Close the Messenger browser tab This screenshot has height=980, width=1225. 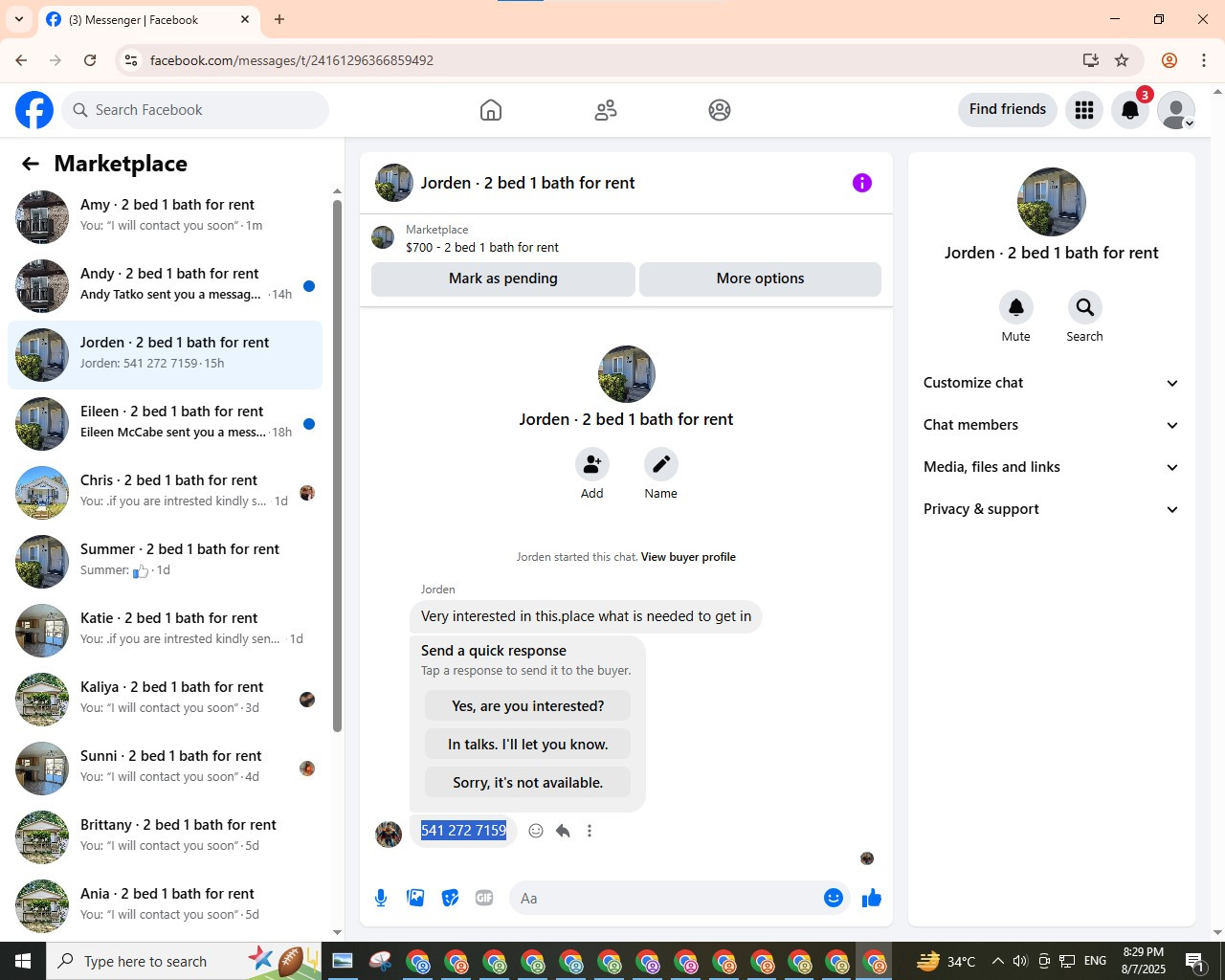pos(245,19)
